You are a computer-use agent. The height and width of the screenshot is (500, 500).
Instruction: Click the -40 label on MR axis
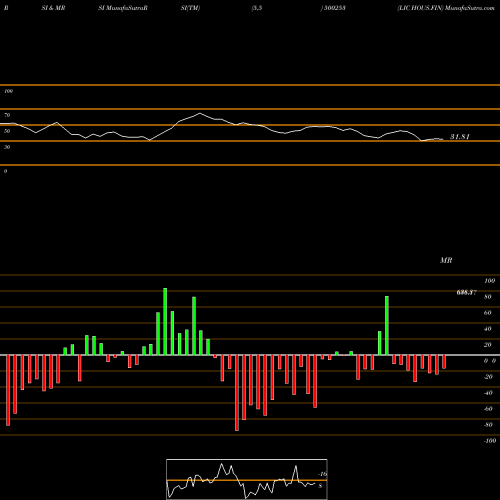488,393
